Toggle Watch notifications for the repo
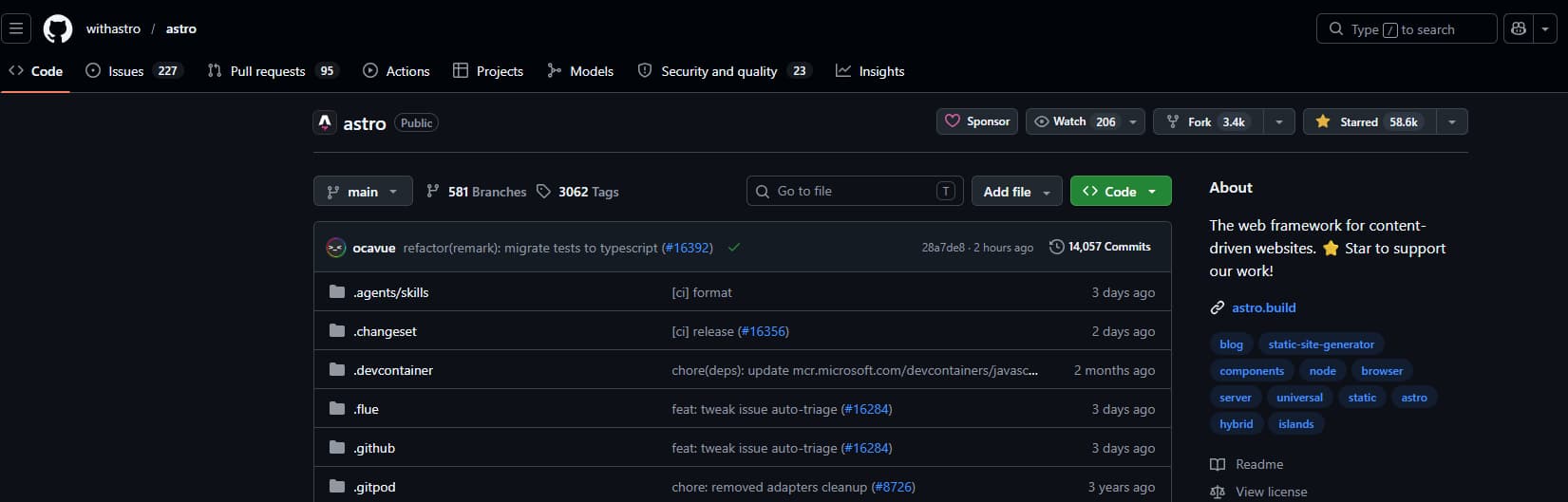 (1075, 121)
